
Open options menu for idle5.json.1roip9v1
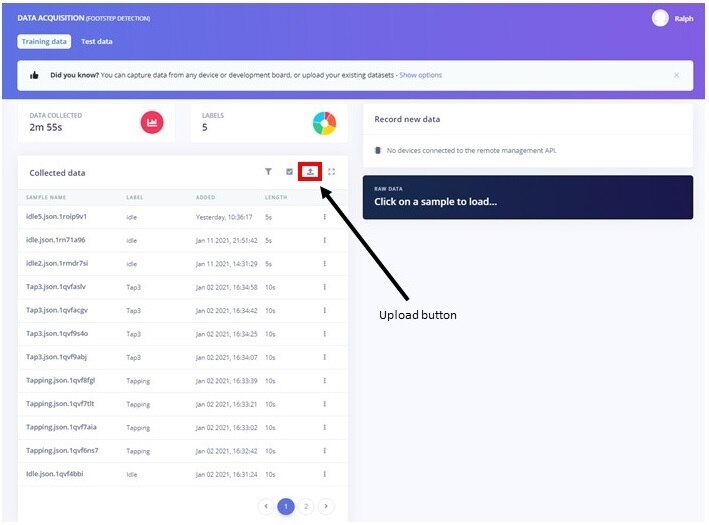[325, 217]
